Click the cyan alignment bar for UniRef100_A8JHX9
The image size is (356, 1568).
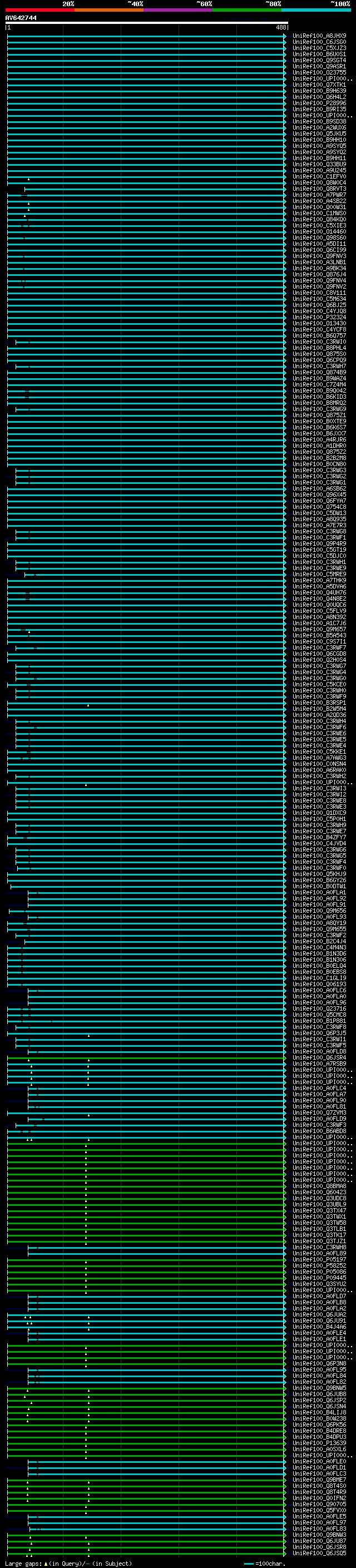coord(147,36)
